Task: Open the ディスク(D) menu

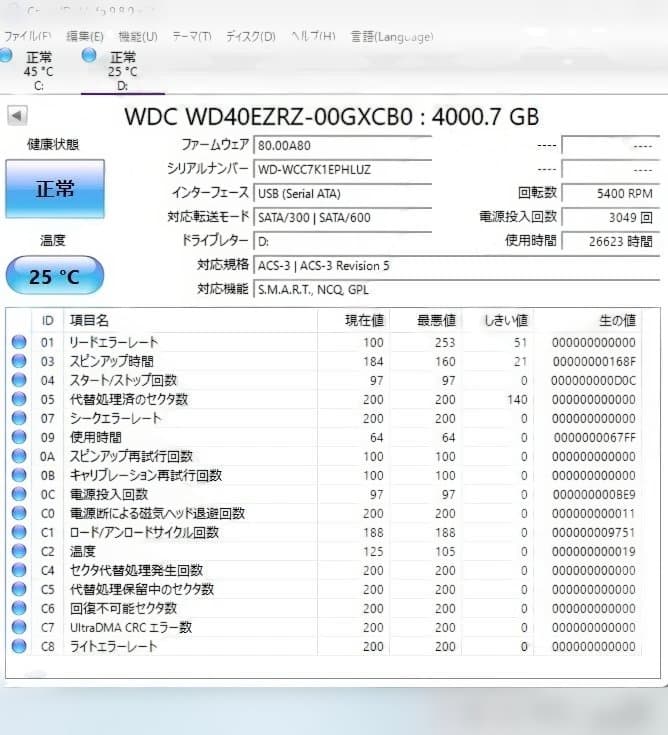Action: click(x=251, y=37)
